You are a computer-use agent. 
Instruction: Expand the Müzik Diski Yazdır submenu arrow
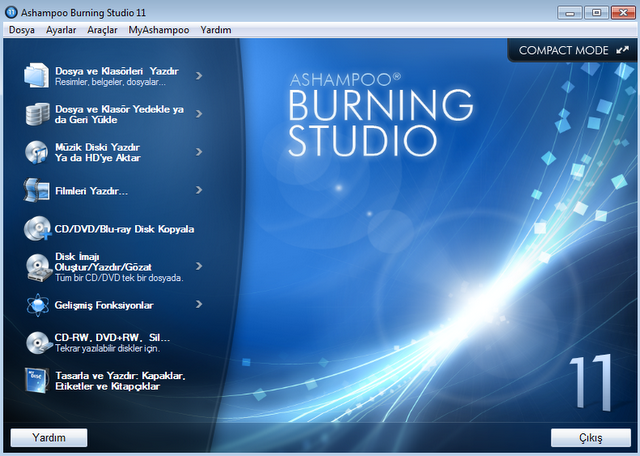[200, 151]
